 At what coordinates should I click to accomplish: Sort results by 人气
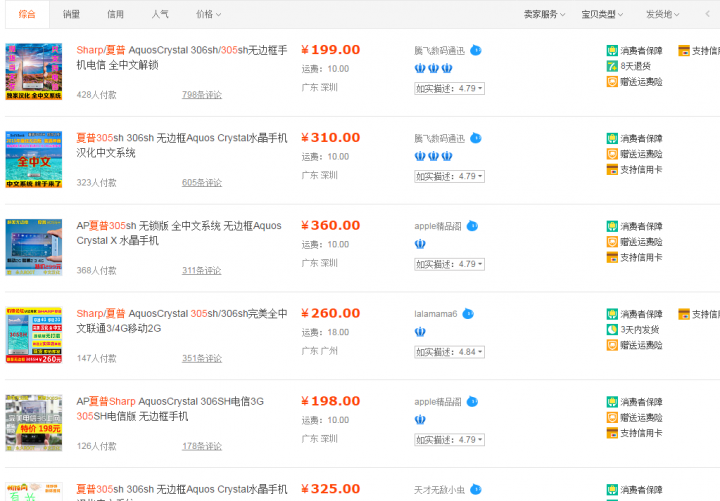click(160, 14)
